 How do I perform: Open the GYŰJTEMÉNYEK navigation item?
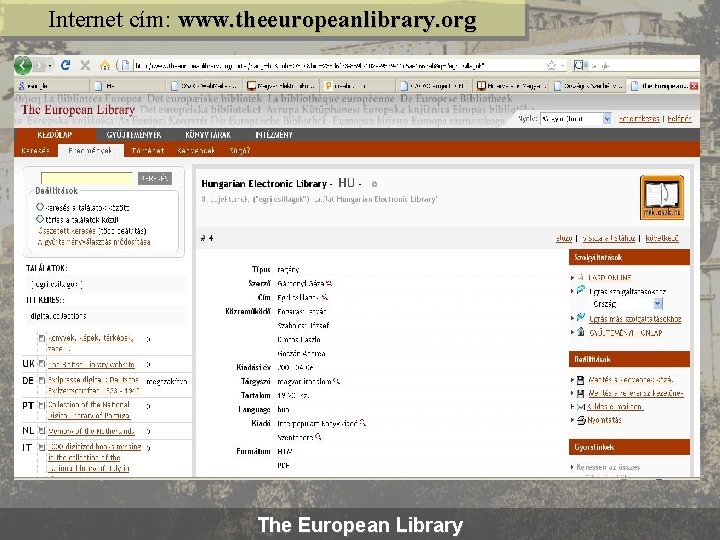[x=134, y=135]
